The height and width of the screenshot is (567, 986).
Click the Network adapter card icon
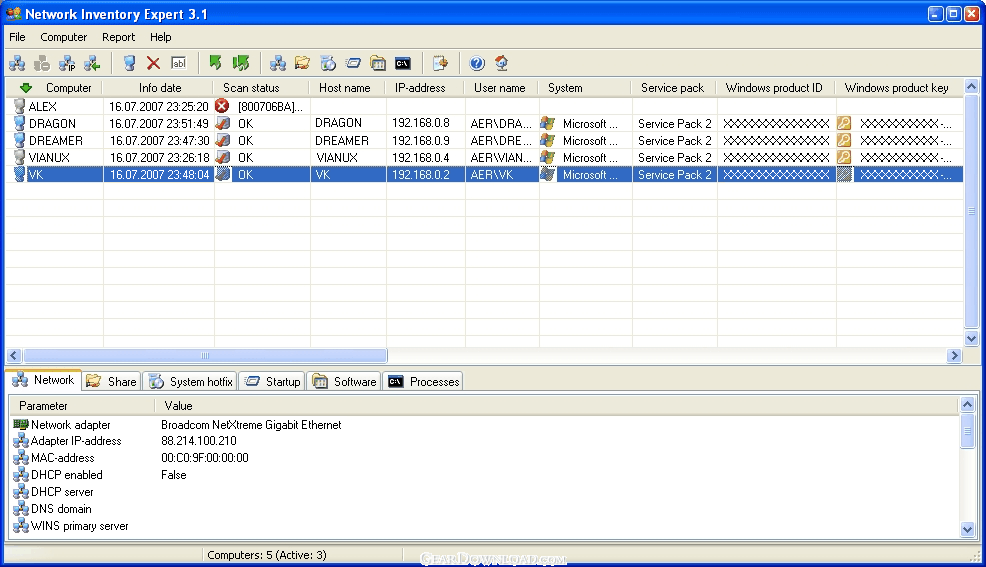pyautogui.click(x=21, y=425)
